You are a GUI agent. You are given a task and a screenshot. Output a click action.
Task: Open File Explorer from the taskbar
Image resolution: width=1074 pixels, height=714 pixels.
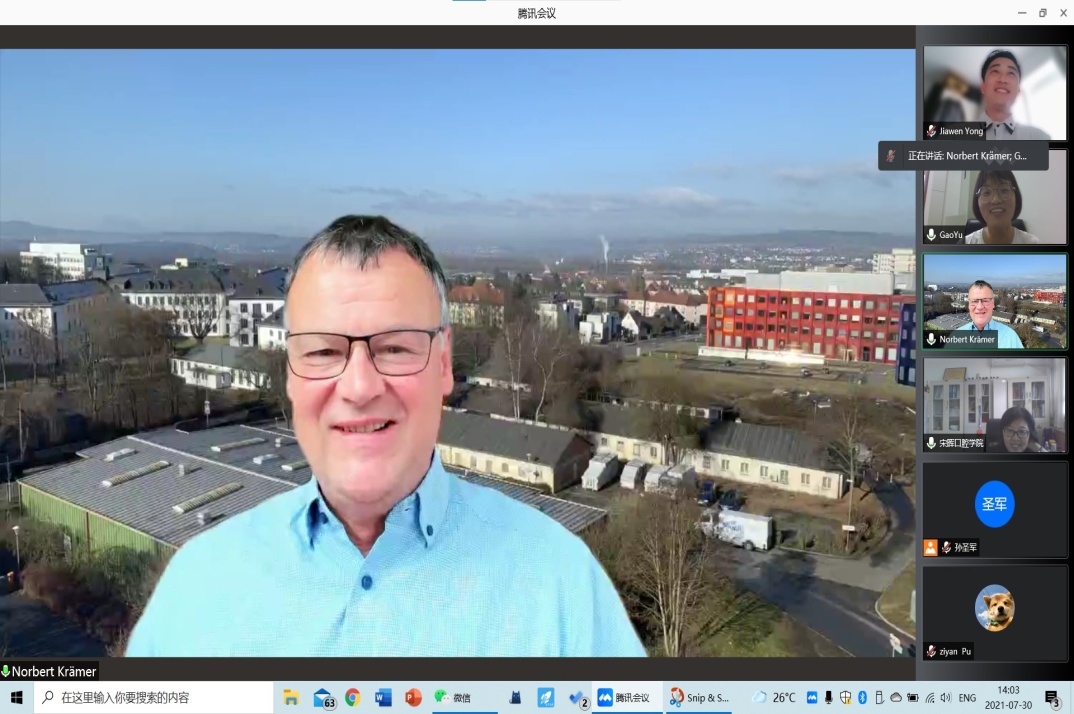(291, 697)
